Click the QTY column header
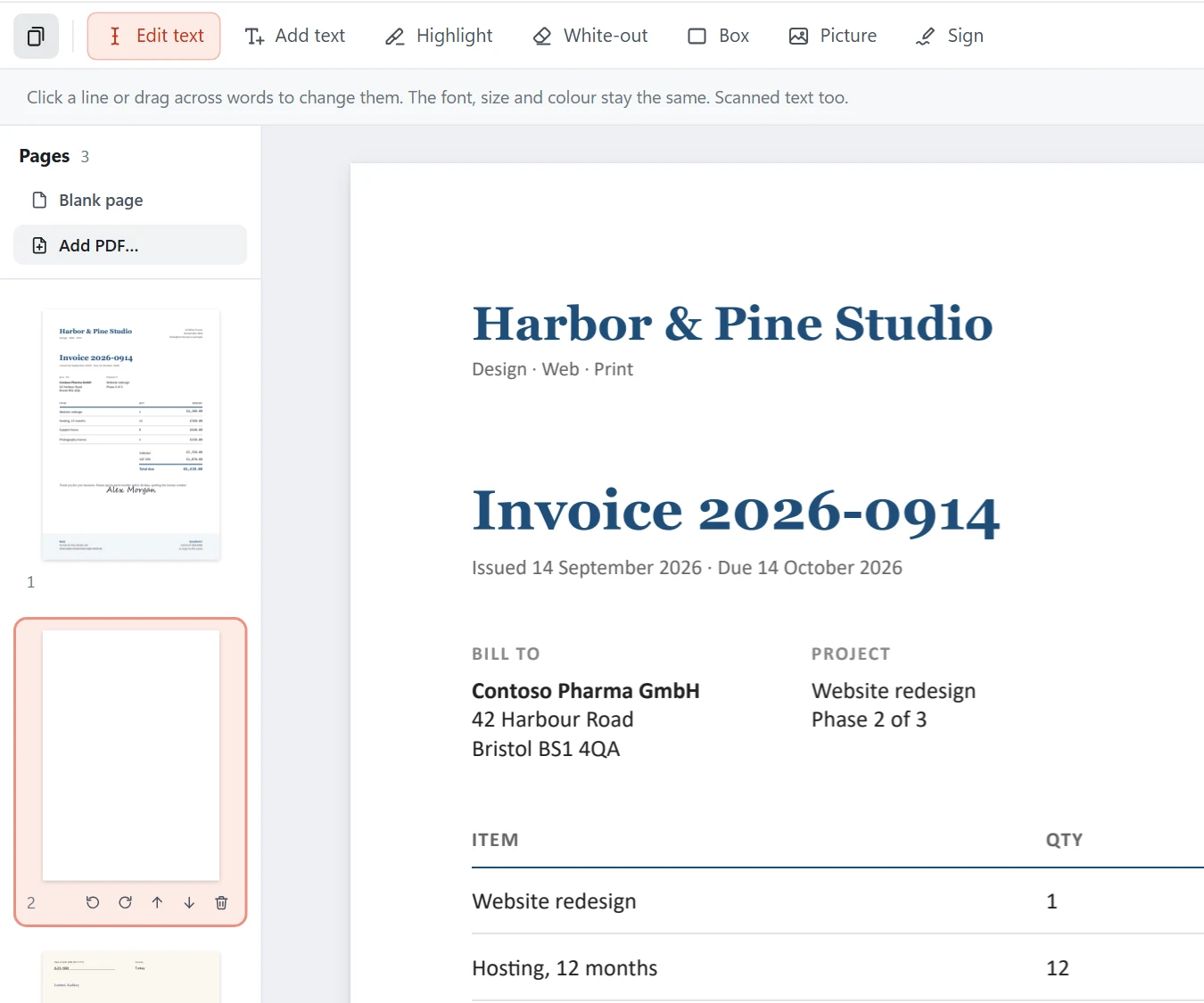Image resolution: width=1204 pixels, height=1003 pixels. point(1065,840)
